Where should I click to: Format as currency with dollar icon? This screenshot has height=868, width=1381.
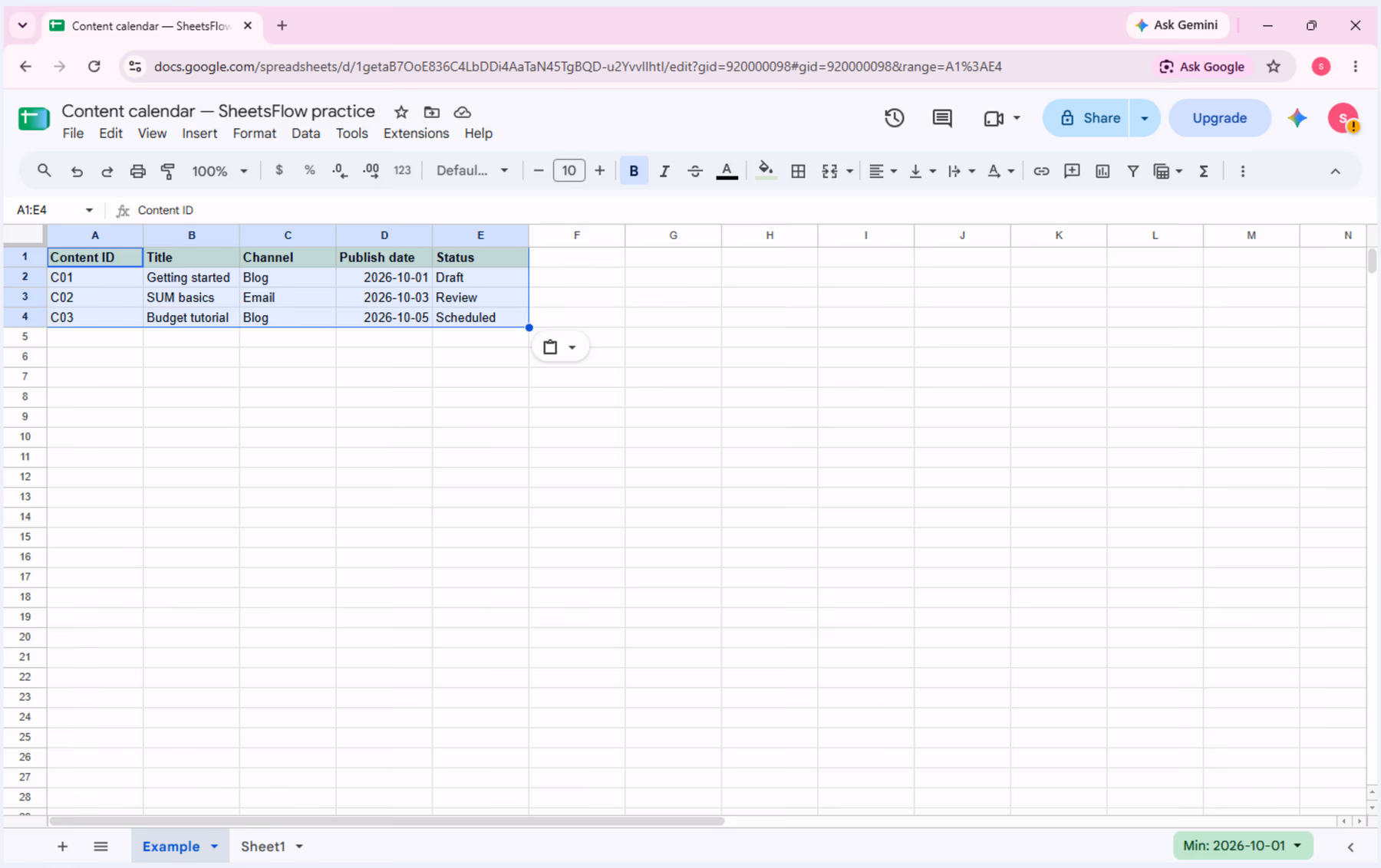[x=279, y=170]
